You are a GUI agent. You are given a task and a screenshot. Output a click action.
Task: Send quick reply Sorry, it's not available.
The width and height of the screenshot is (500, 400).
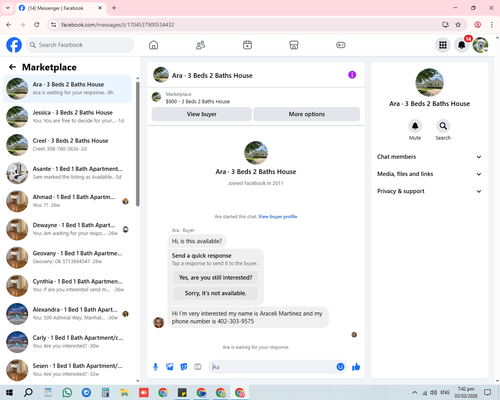[x=215, y=293]
